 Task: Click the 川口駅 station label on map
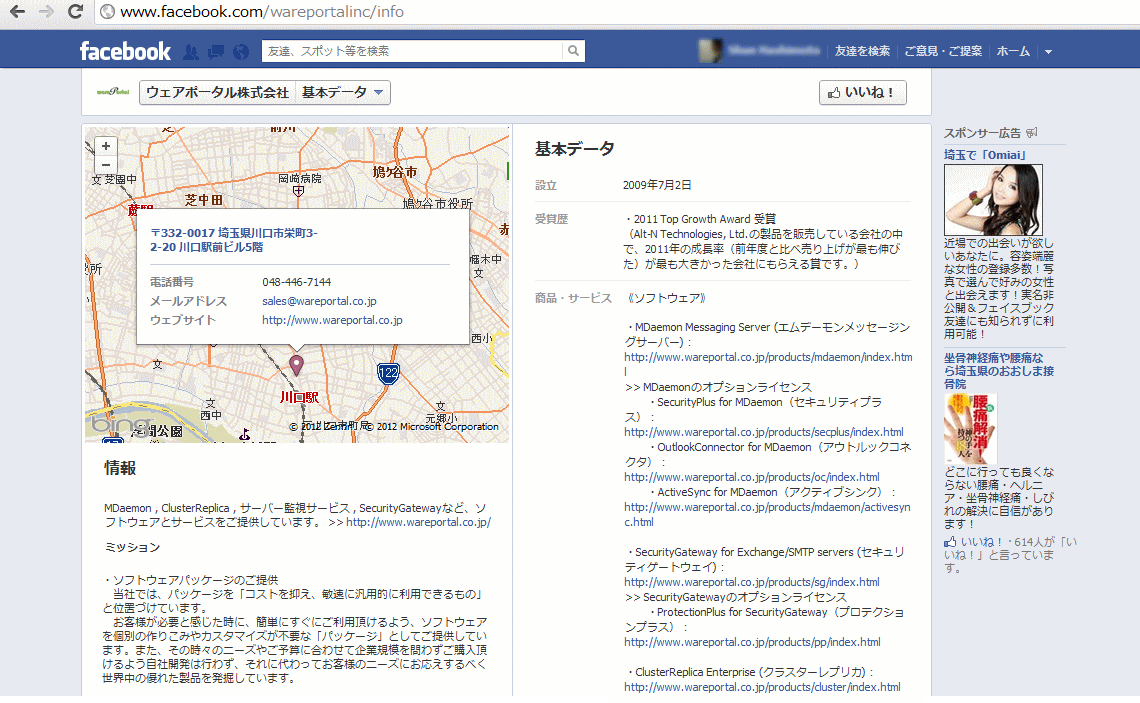click(x=300, y=397)
